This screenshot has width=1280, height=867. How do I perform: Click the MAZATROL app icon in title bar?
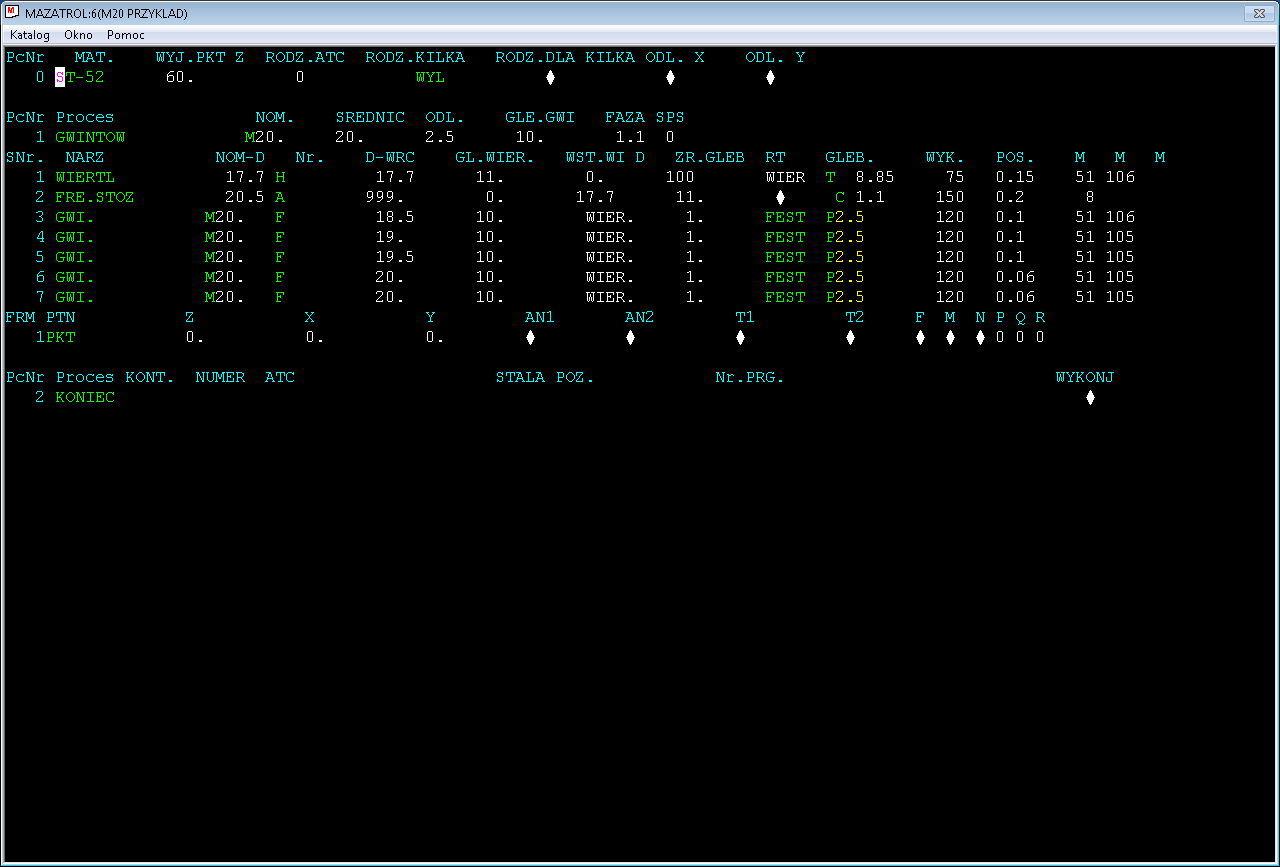click(x=13, y=13)
